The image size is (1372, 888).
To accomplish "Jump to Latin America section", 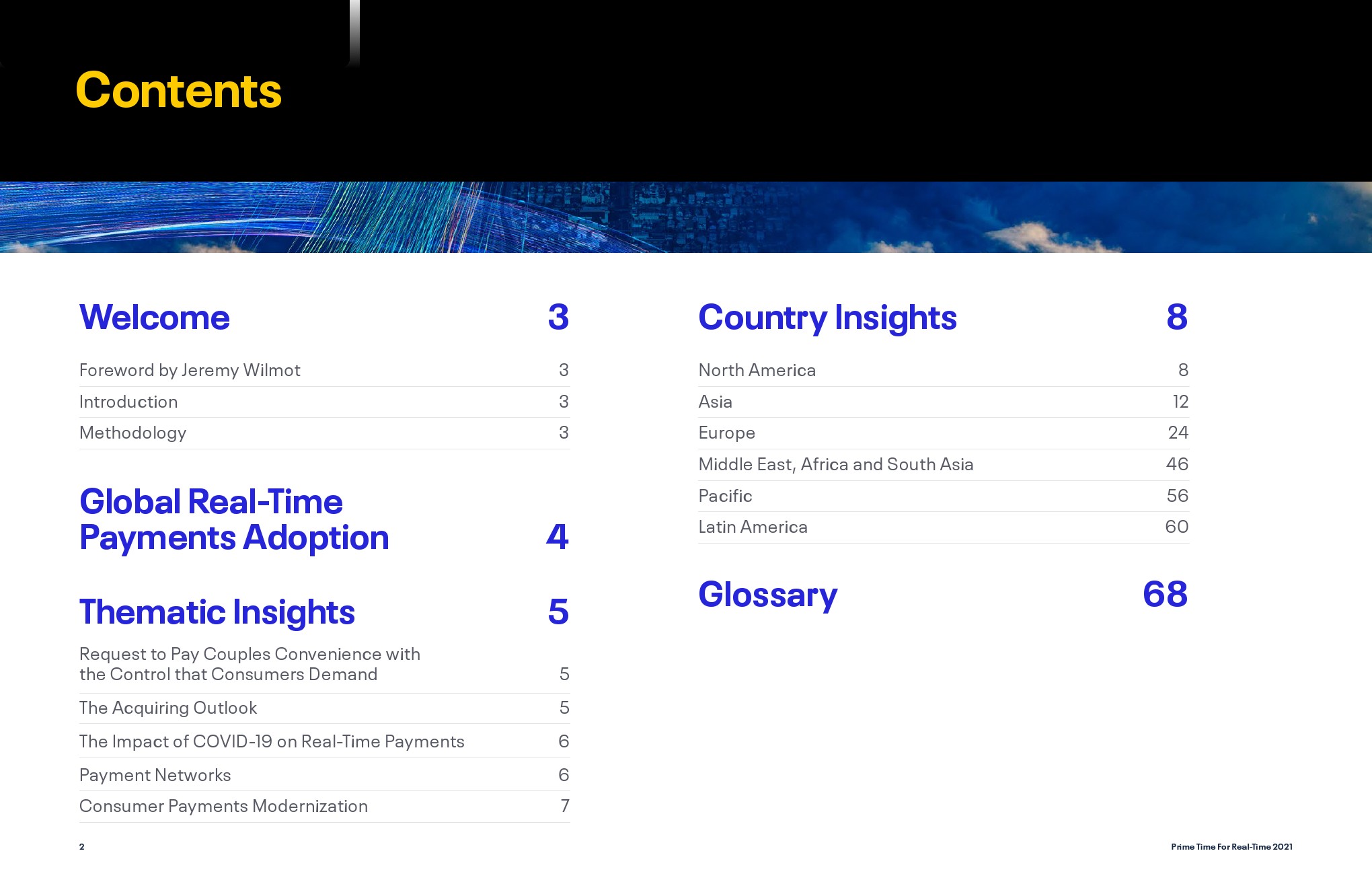I will pyautogui.click(x=753, y=527).
